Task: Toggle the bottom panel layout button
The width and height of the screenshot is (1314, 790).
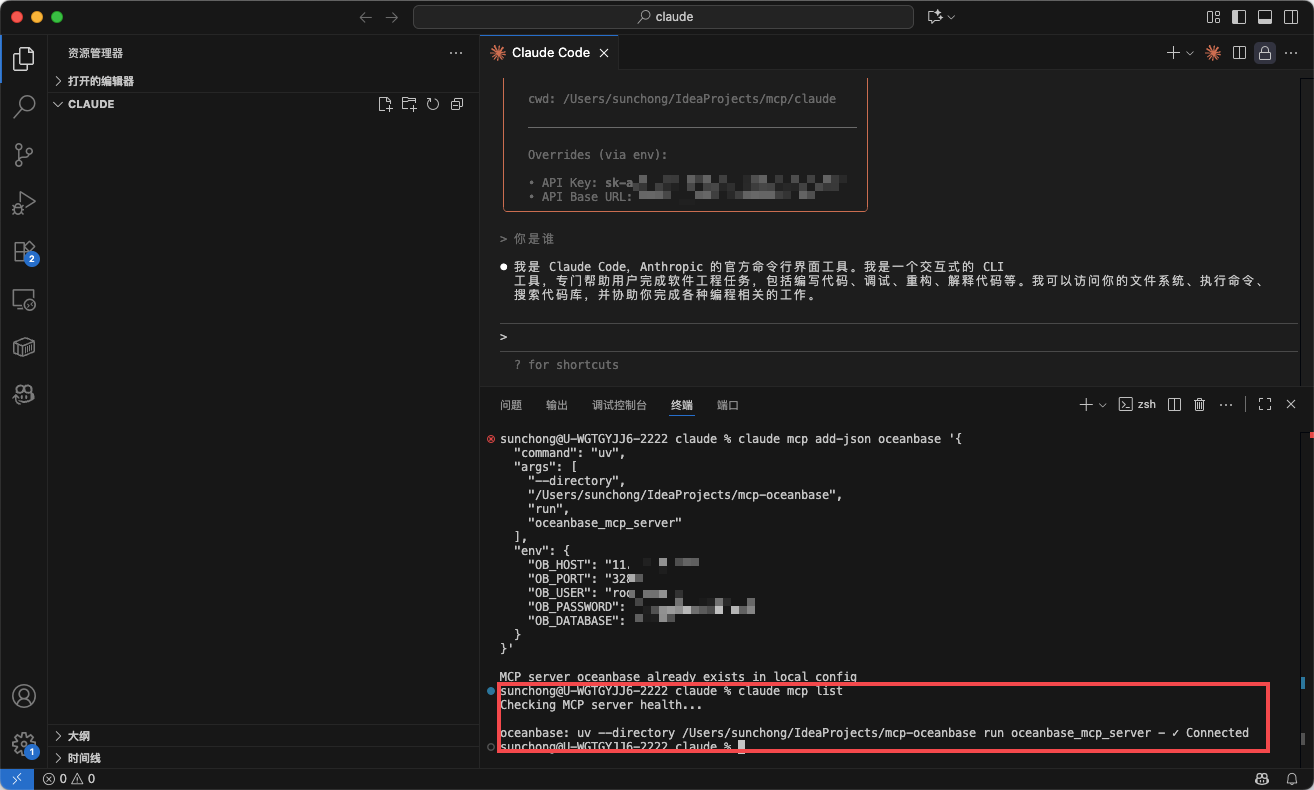Action: (1265, 17)
